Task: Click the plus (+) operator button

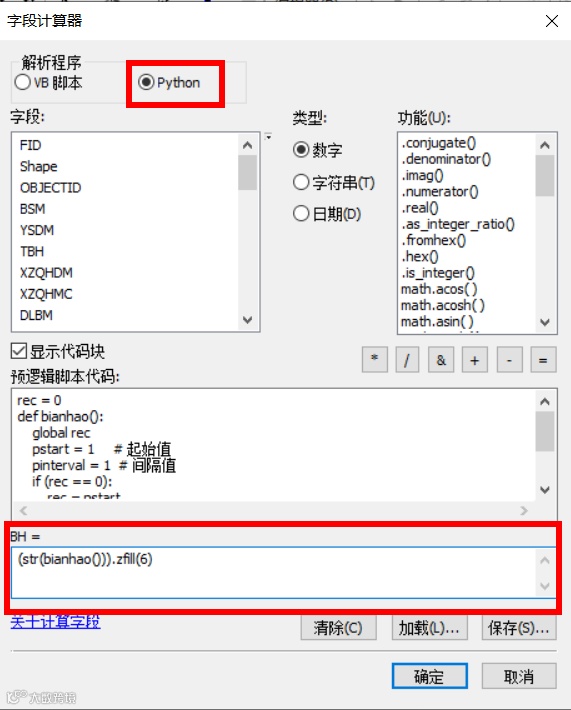Action: 475,360
